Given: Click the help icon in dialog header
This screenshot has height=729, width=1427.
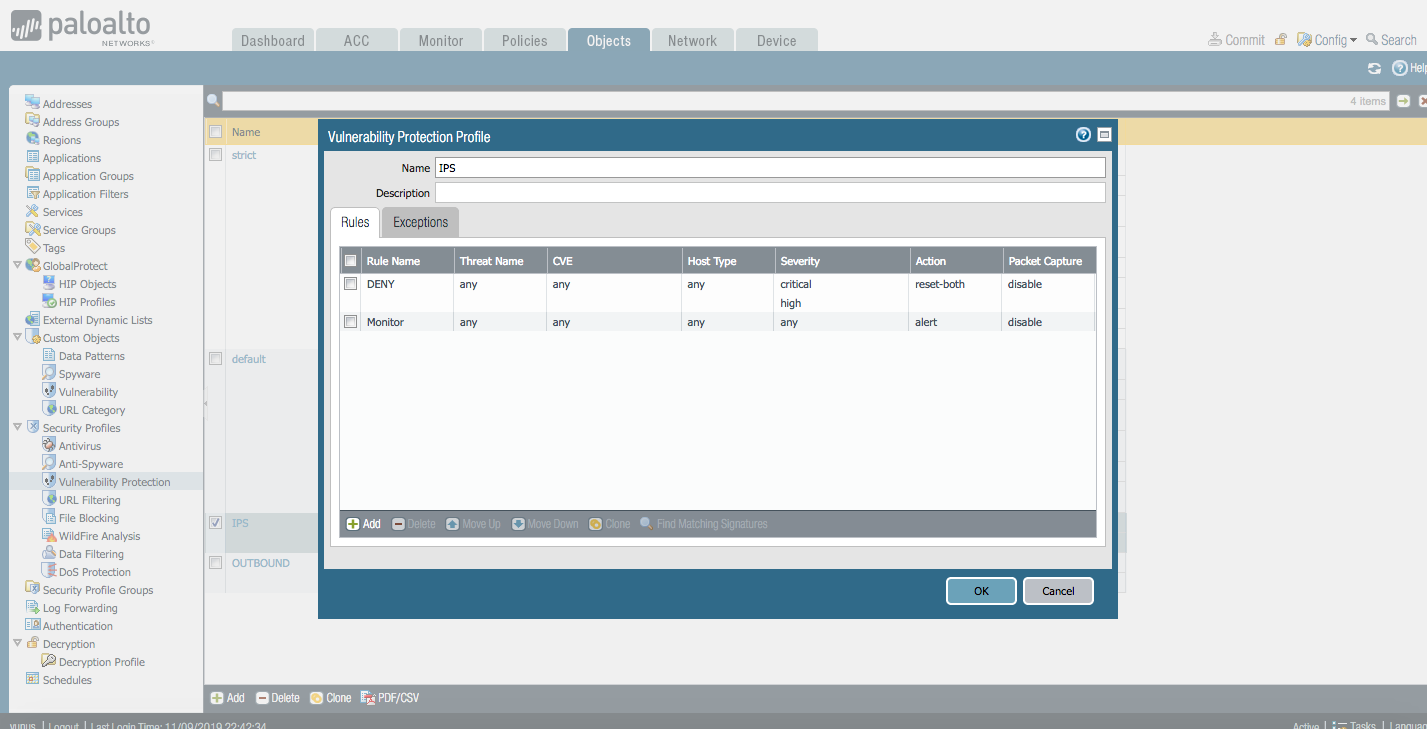Looking at the screenshot, I should click(x=1083, y=135).
